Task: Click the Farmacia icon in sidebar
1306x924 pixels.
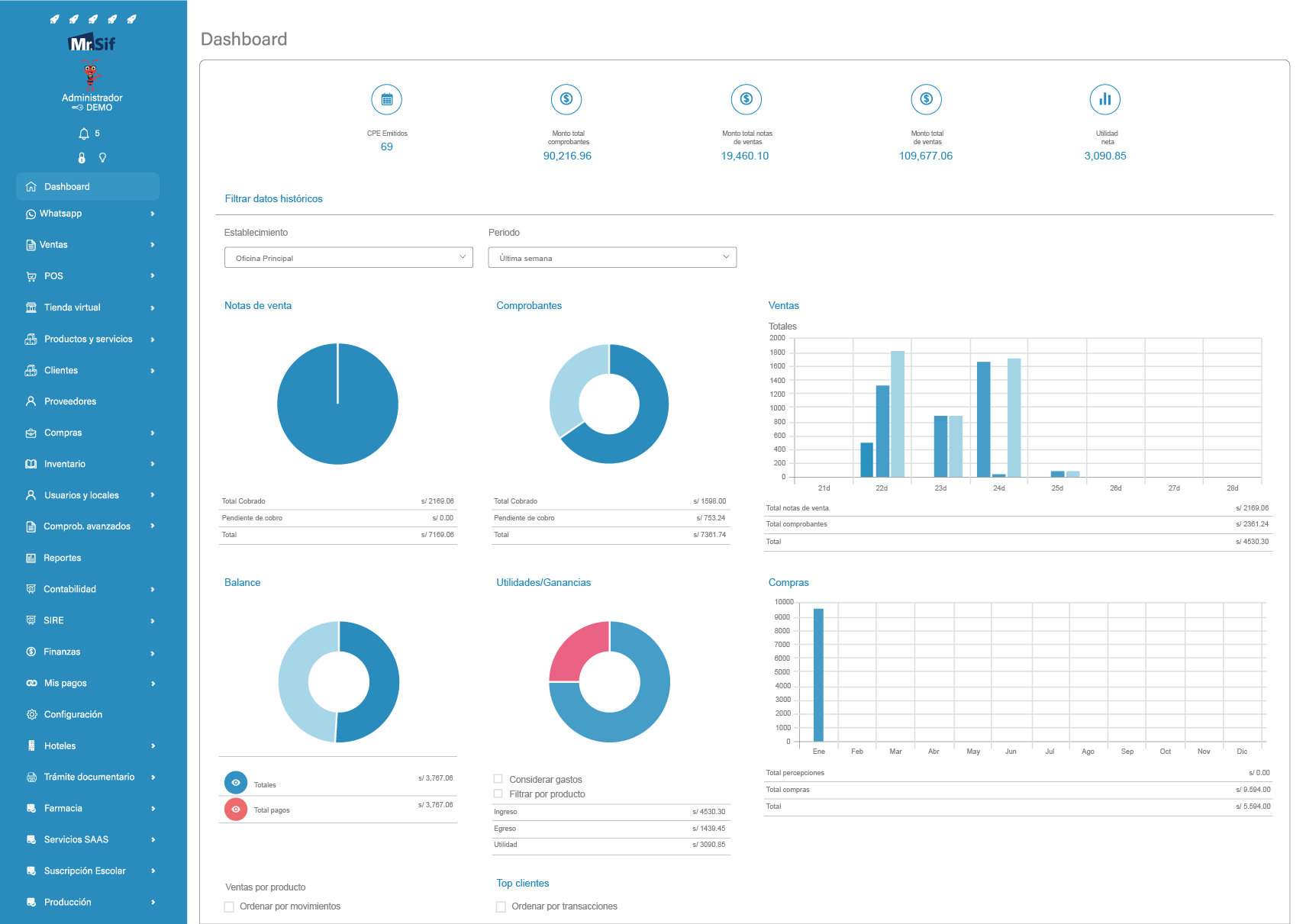Action: tap(31, 808)
